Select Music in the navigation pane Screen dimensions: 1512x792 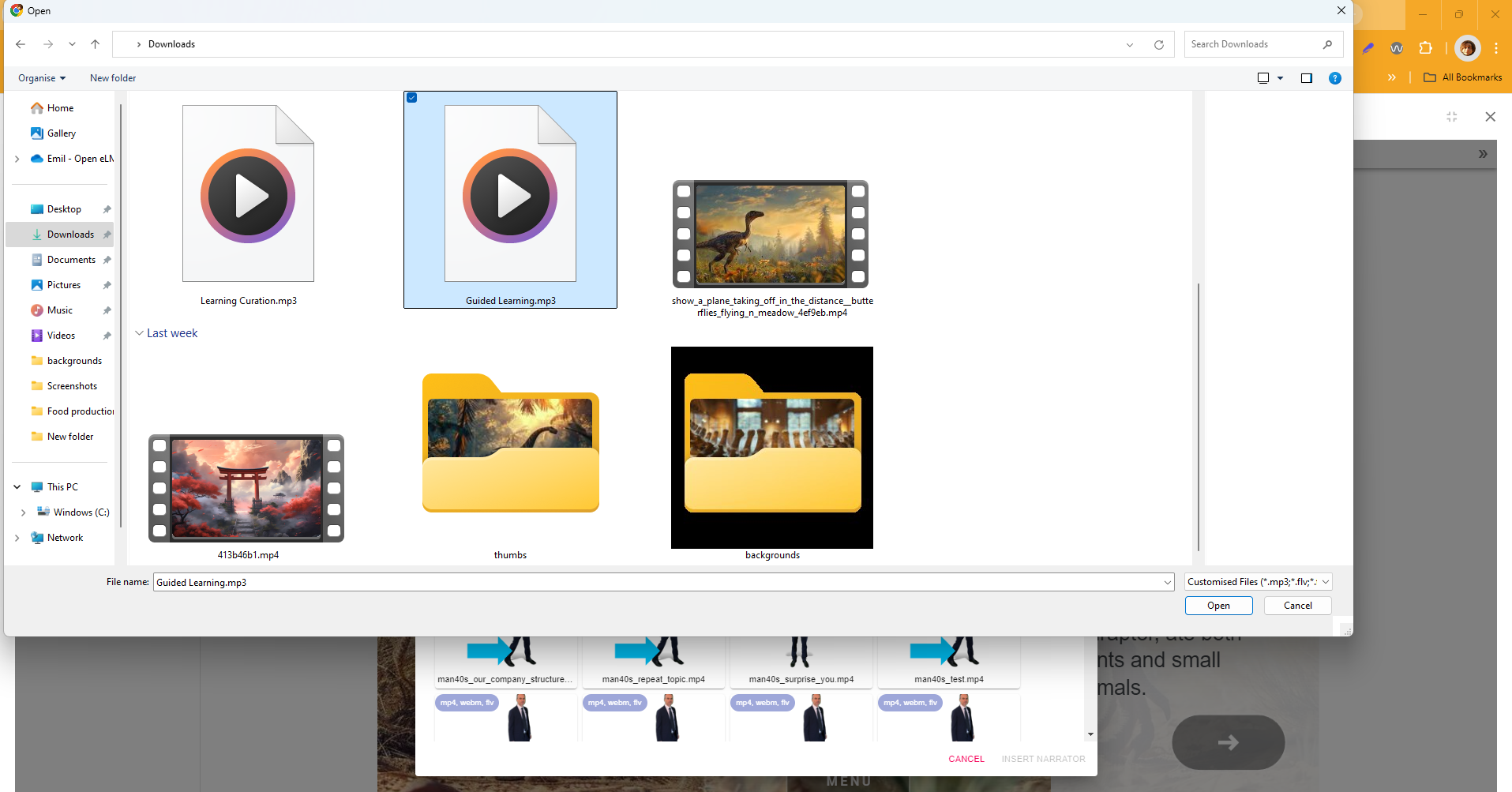pos(60,310)
